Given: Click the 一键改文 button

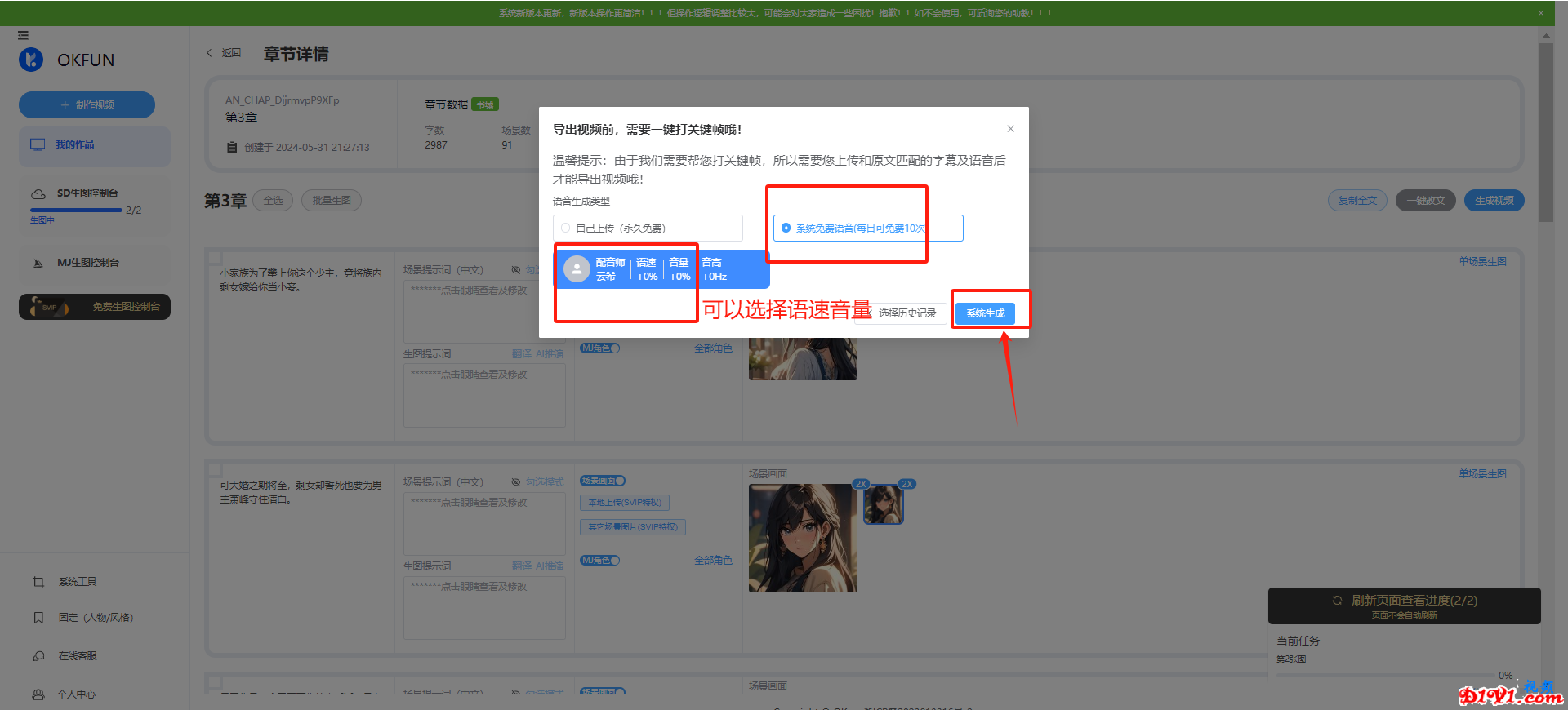Looking at the screenshot, I should pyautogui.click(x=1426, y=201).
